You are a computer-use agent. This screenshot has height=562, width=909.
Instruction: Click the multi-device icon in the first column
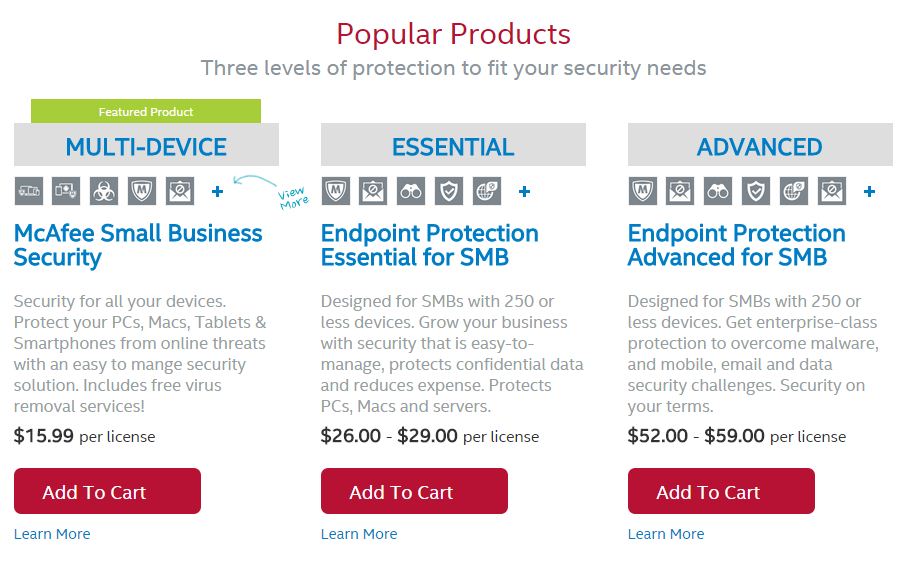point(28,190)
